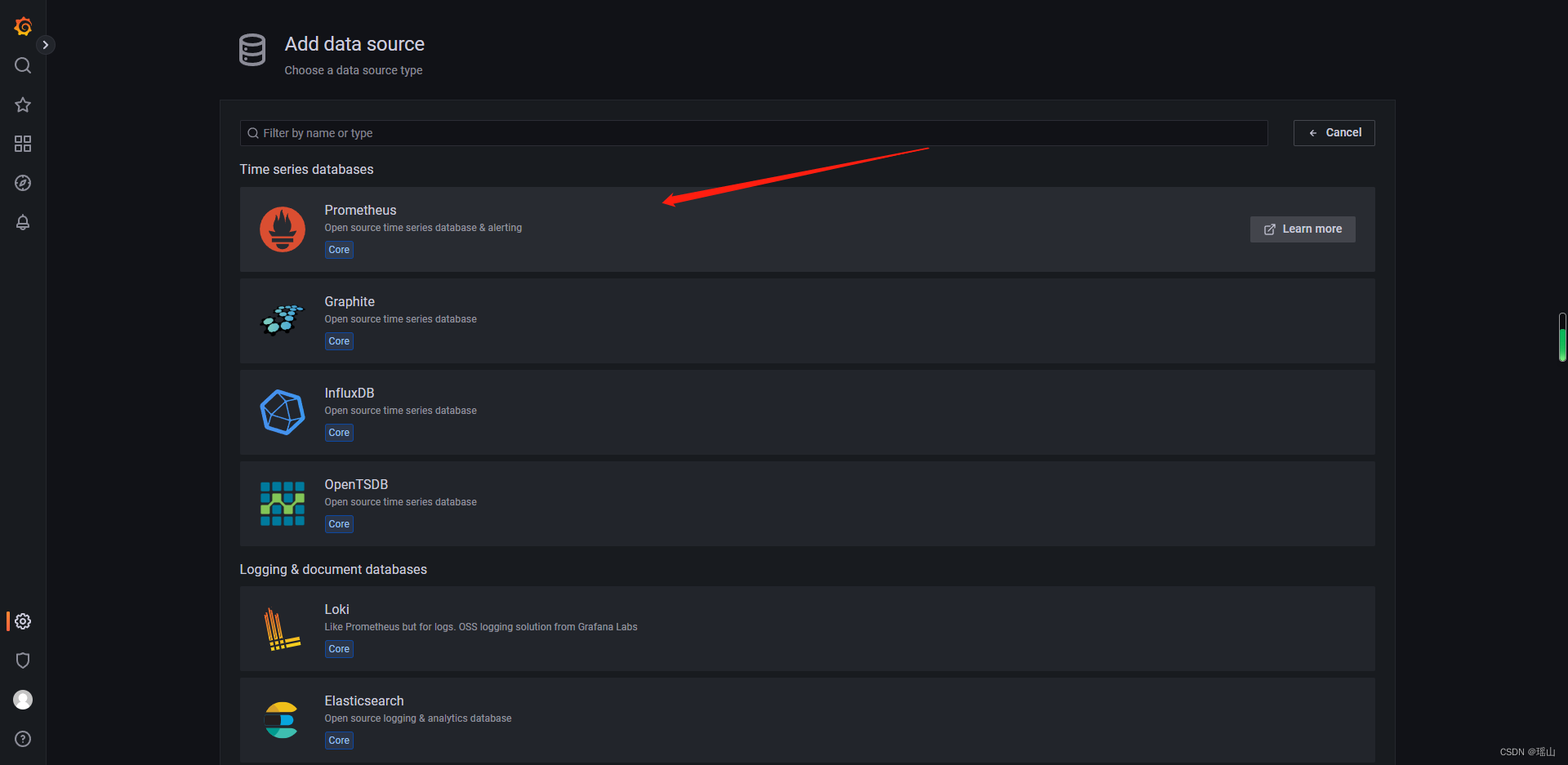The image size is (1568, 765).
Task: Open the Search dashboards magnifier icon
Action: click(x=23, y=65)
